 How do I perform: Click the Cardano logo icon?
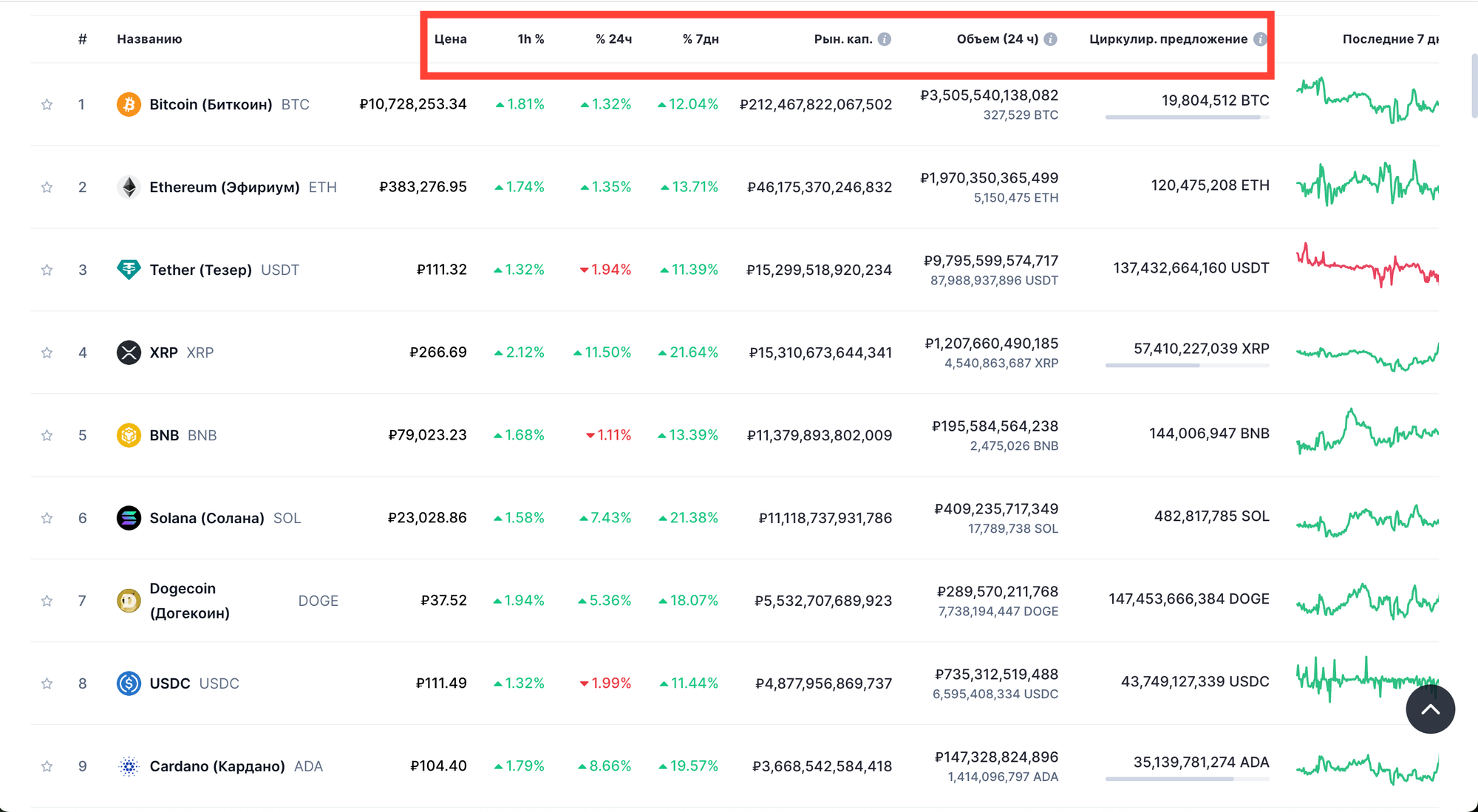pyautogui.click(x=129, y=766)
